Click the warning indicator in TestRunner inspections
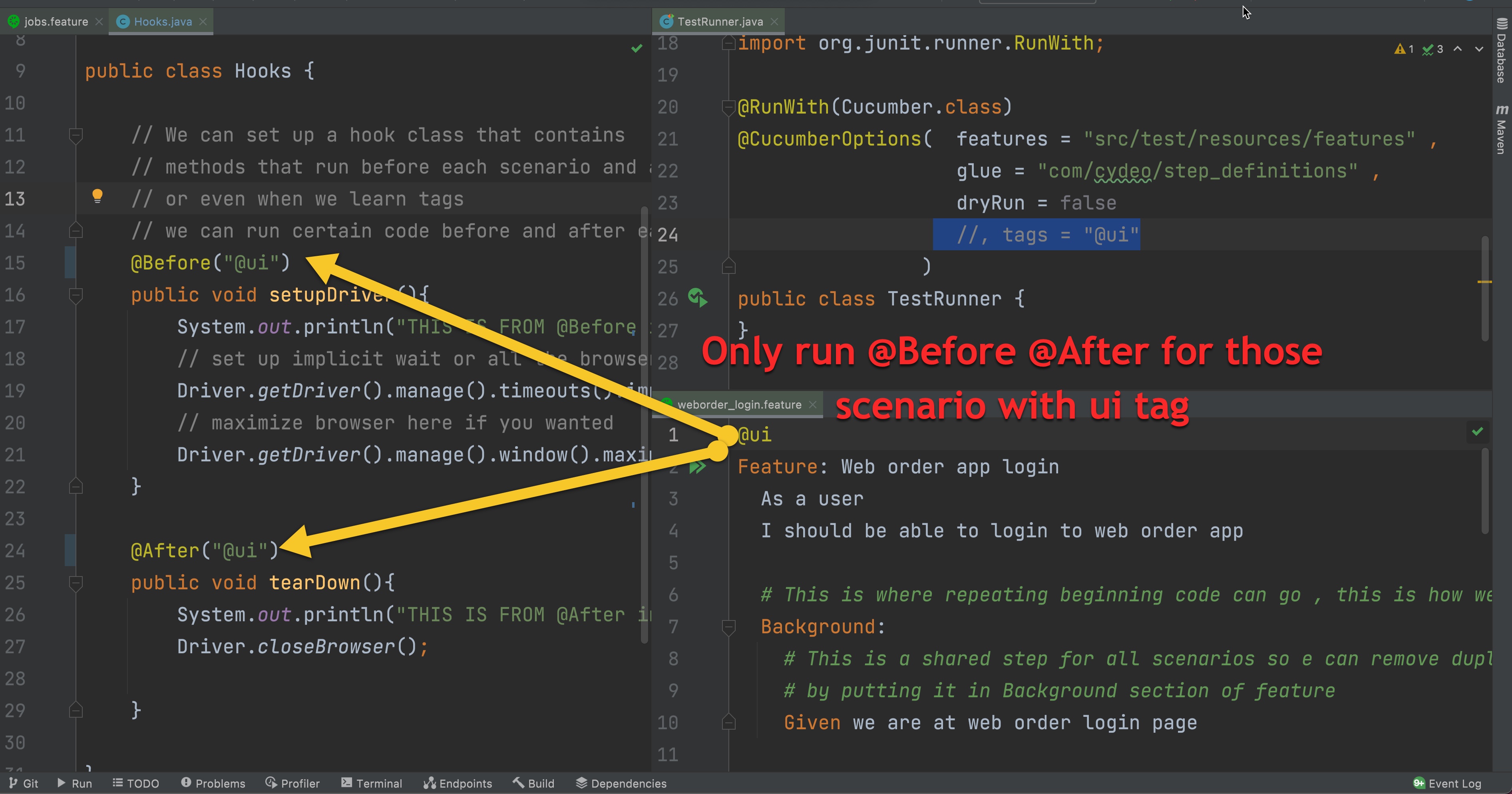1512x794 pixels. 1404,49
